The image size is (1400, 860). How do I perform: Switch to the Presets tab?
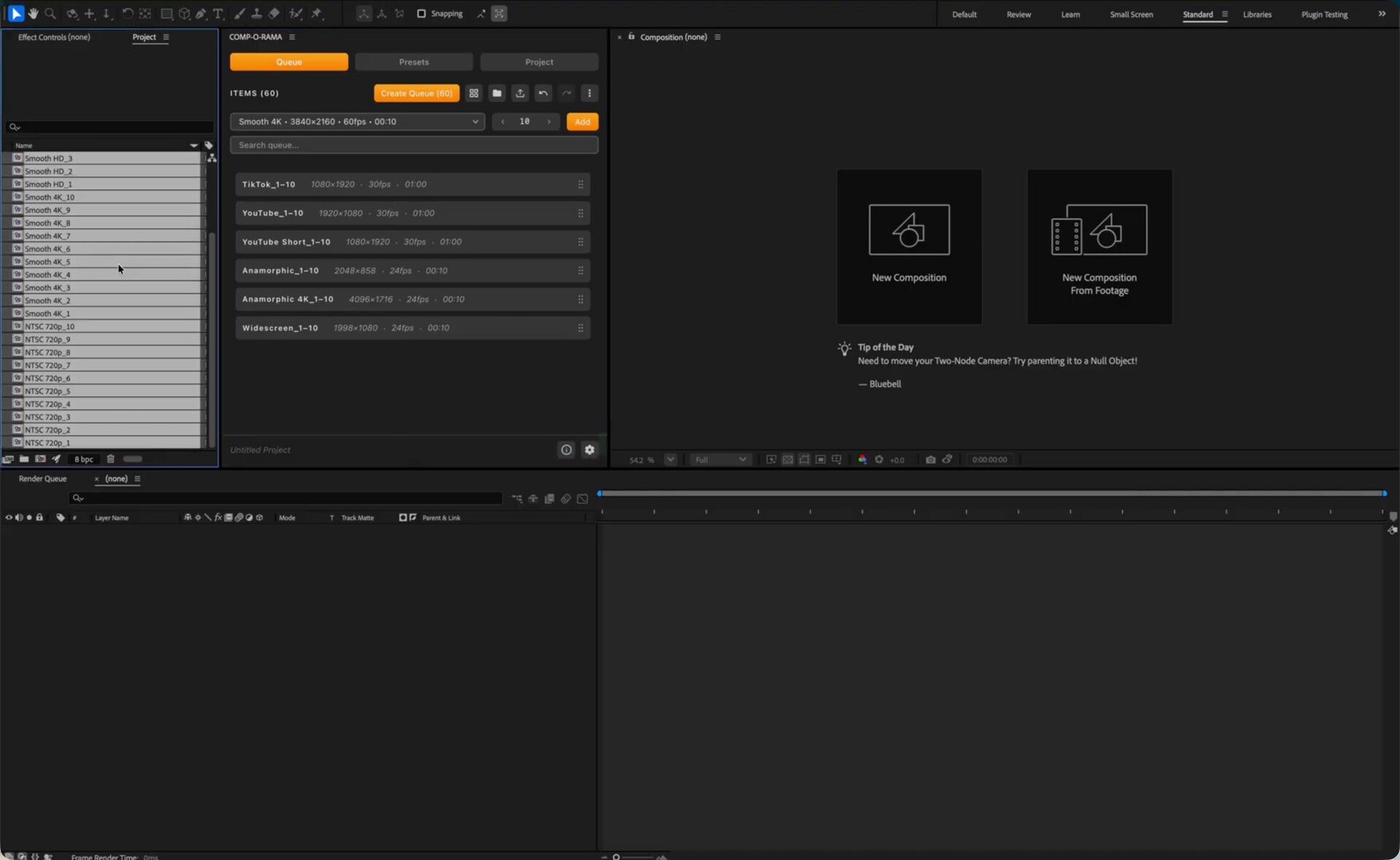pyautogui.click(x=414, y=62)
